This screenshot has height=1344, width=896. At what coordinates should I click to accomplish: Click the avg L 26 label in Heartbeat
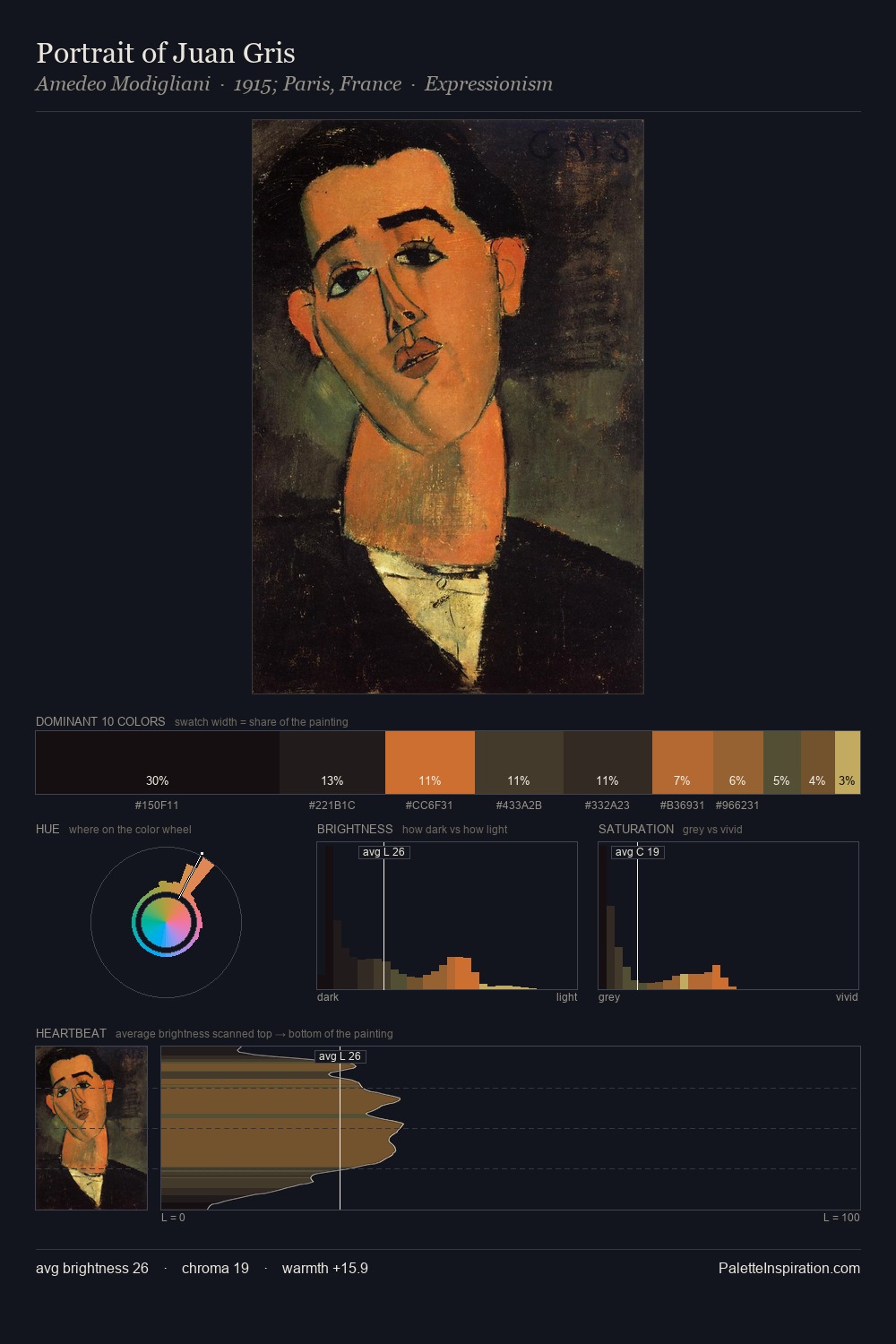click(x=340, y=1056)
